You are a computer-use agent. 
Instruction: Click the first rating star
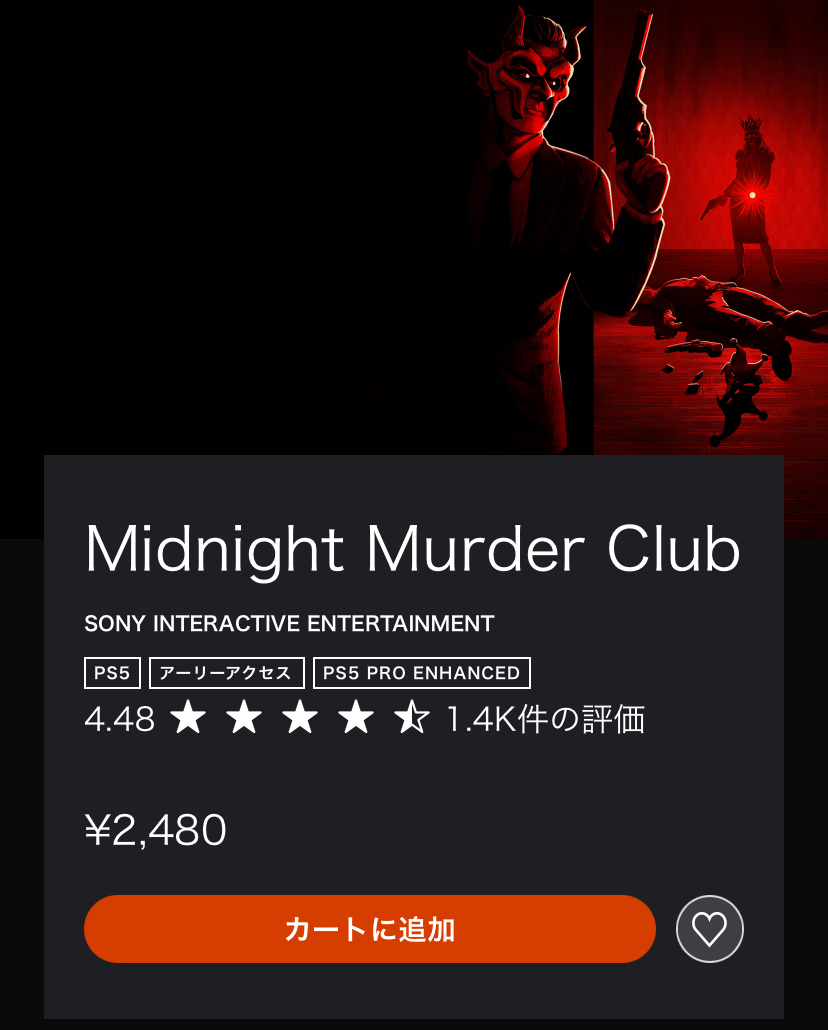coord(188,717)
